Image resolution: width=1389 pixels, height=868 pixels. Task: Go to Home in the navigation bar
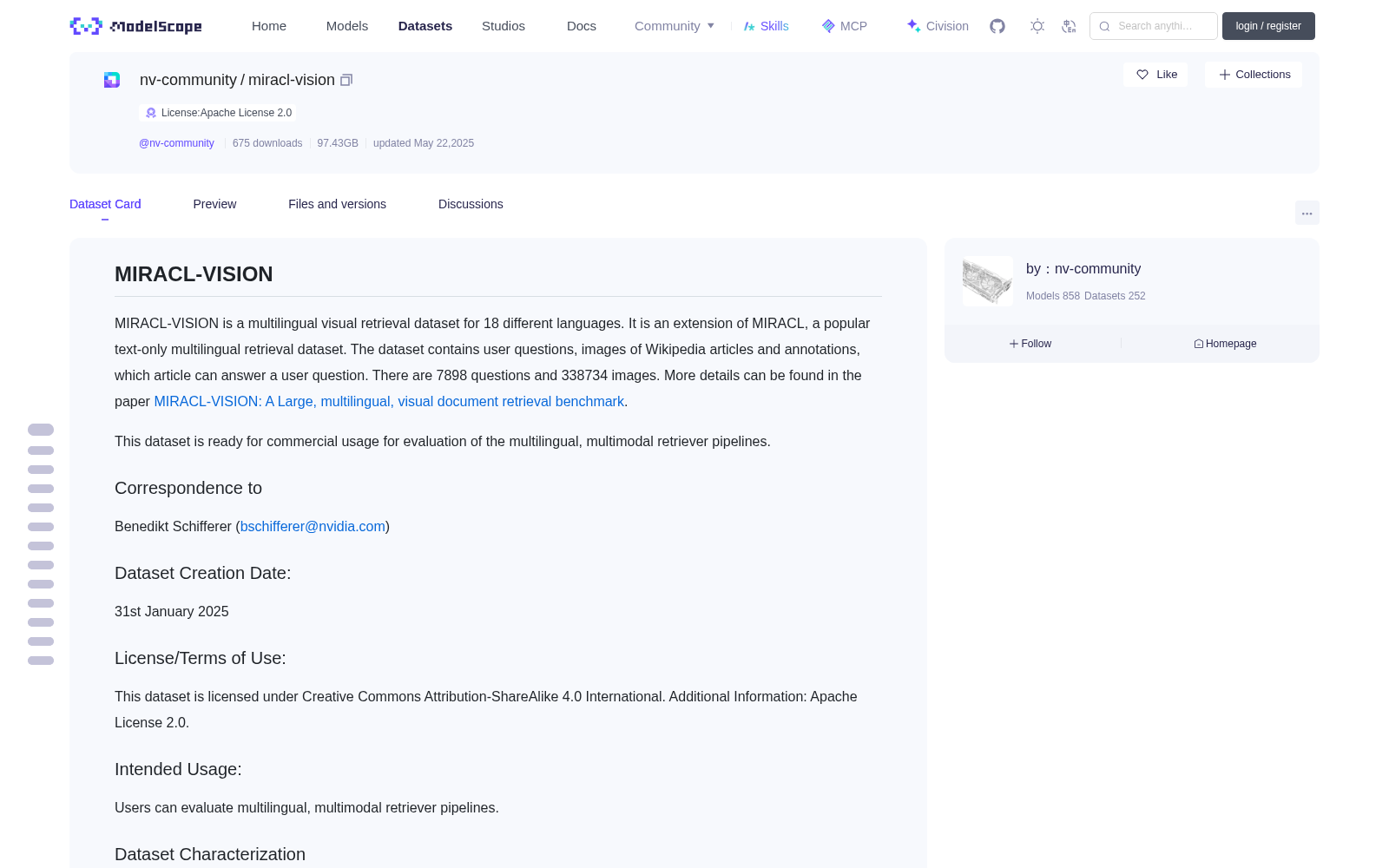[269, 26]
